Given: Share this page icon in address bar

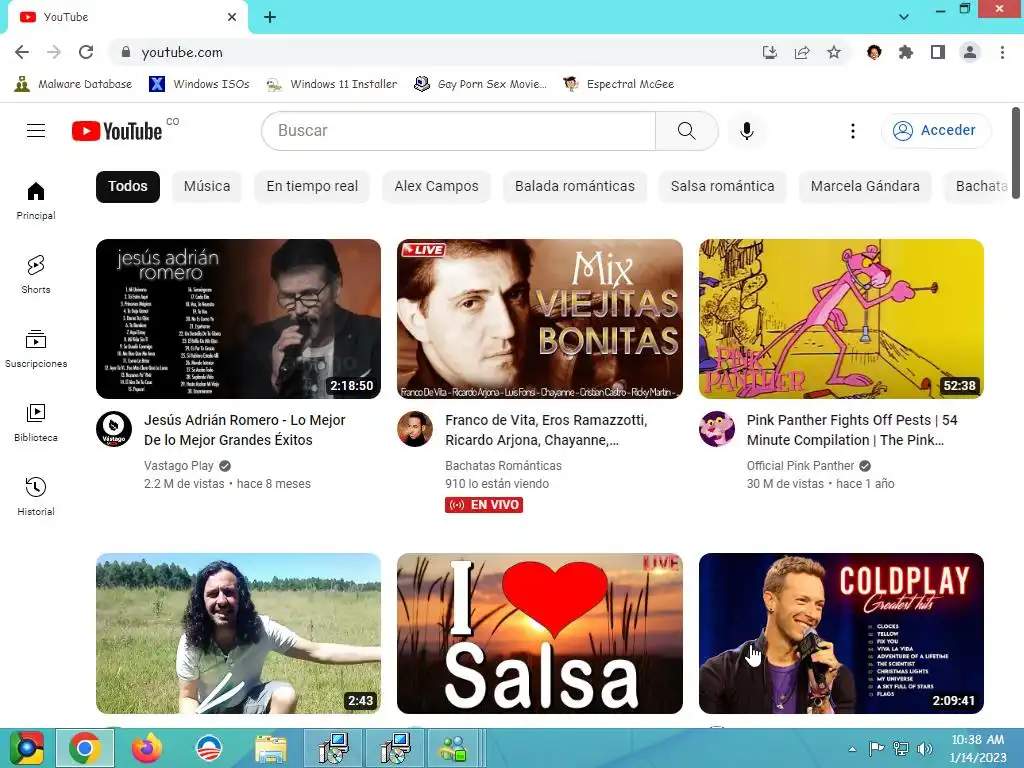Looking at the screenshot, I should [x=802, y=52].
